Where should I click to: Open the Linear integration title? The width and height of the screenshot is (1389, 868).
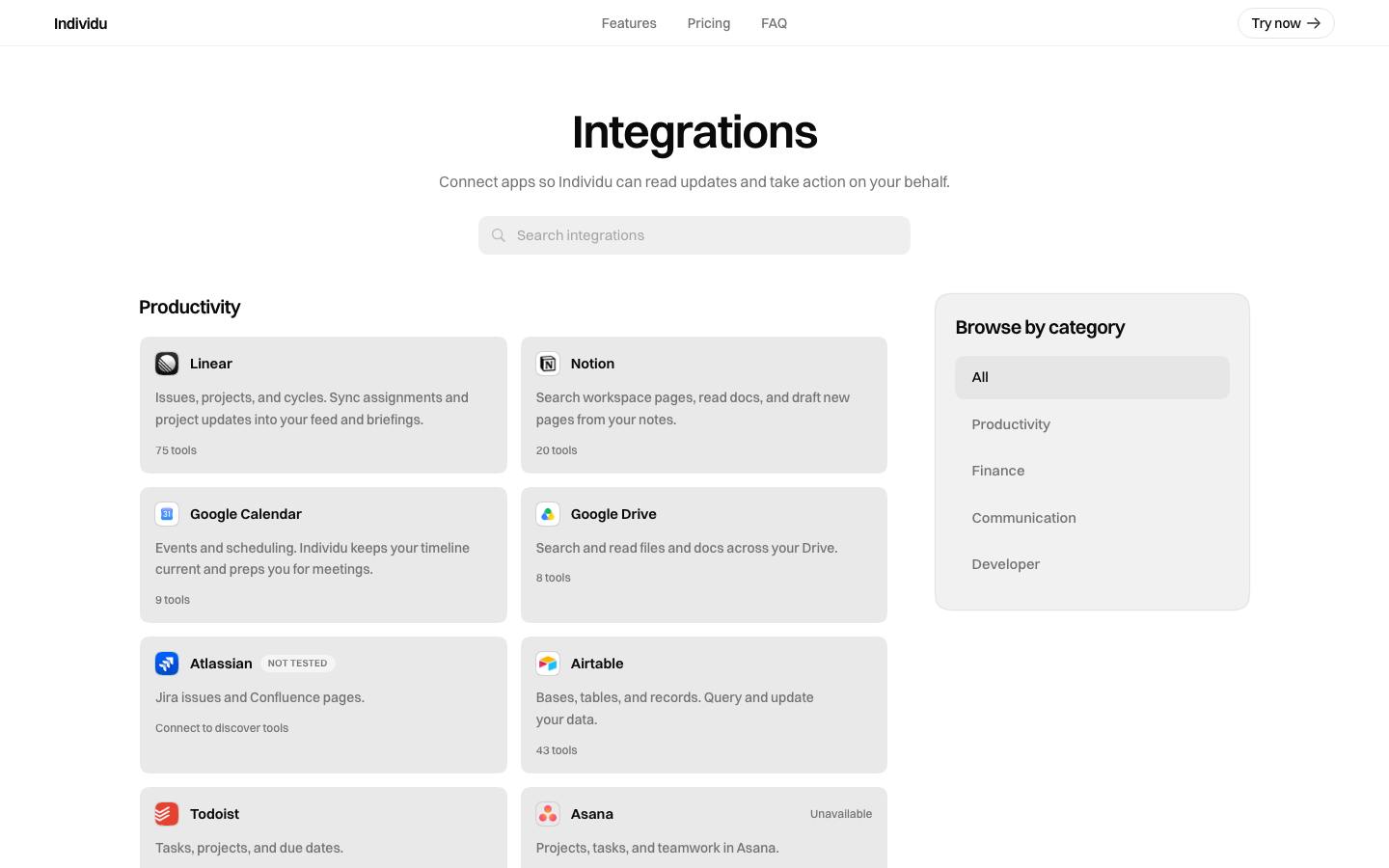[211, 364]
